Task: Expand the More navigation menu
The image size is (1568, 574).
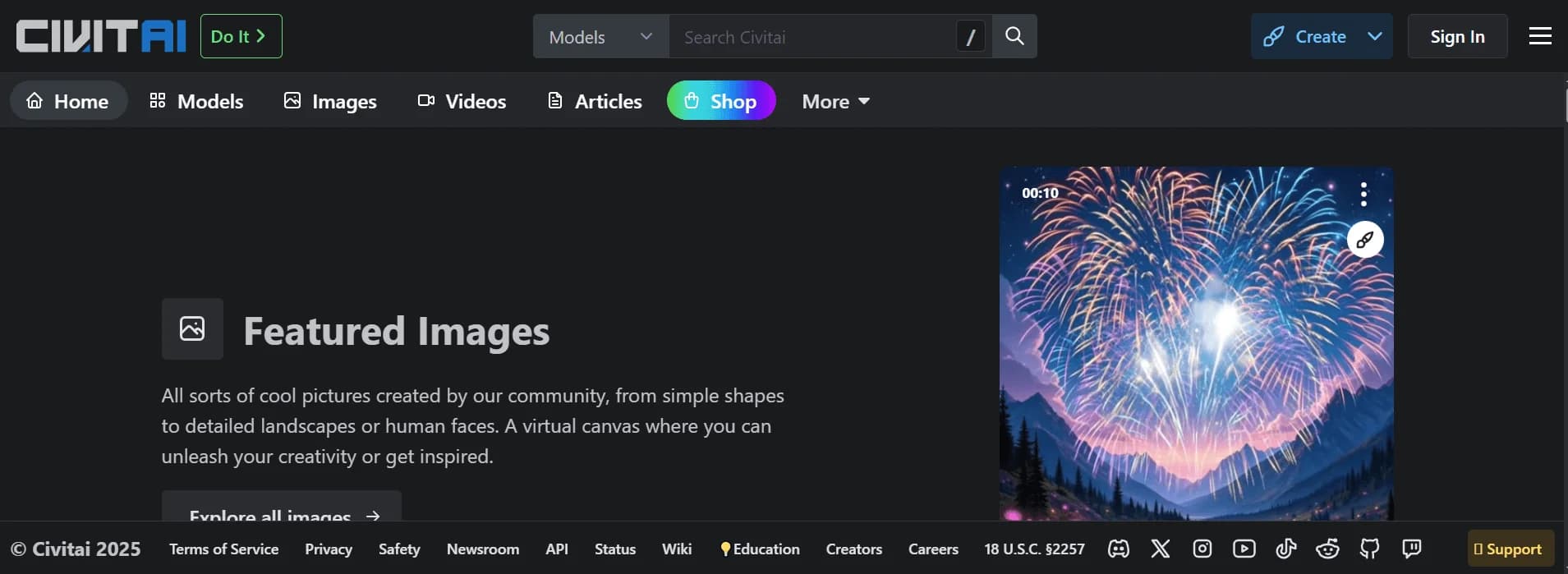Action: [x=835, y=101]
